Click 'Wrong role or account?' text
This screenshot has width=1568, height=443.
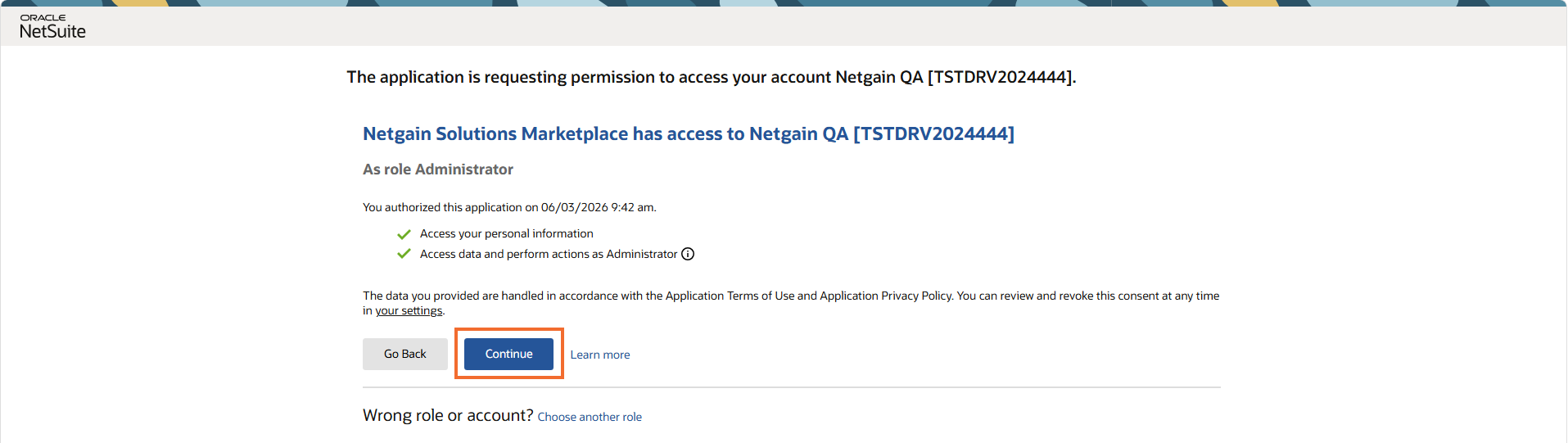(448, 415)
